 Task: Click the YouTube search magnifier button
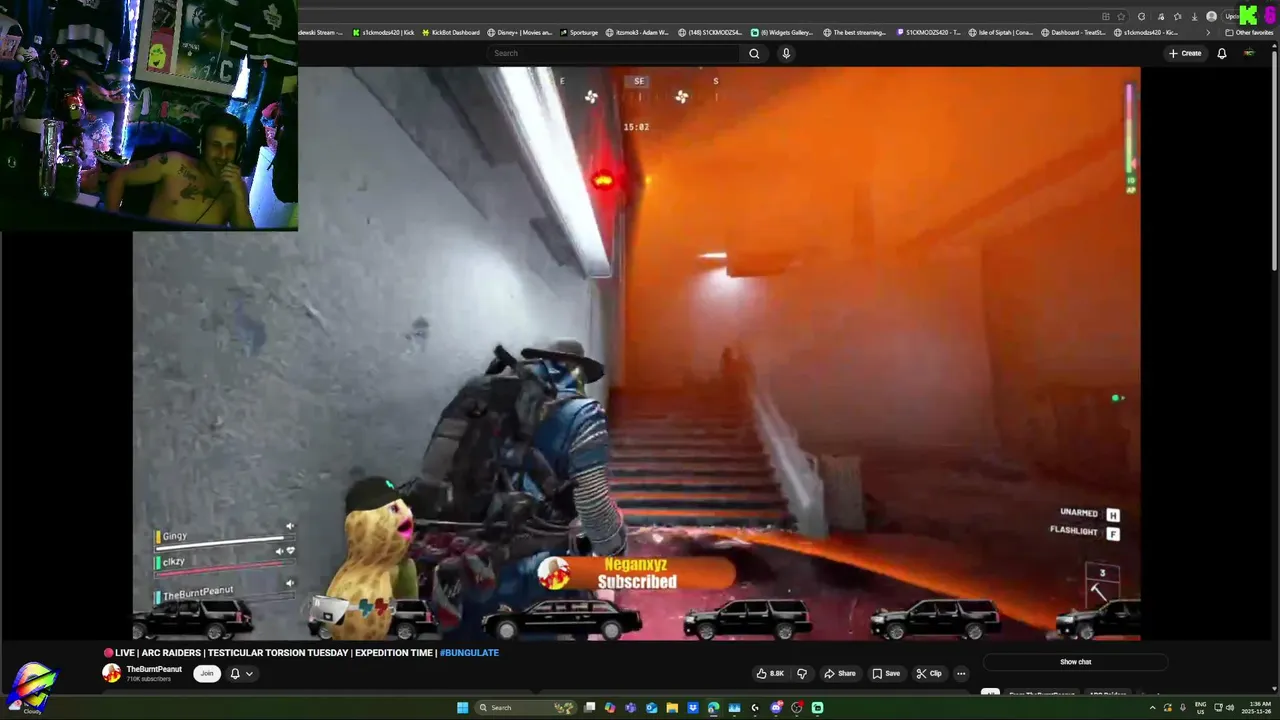(x=754, y=53)
